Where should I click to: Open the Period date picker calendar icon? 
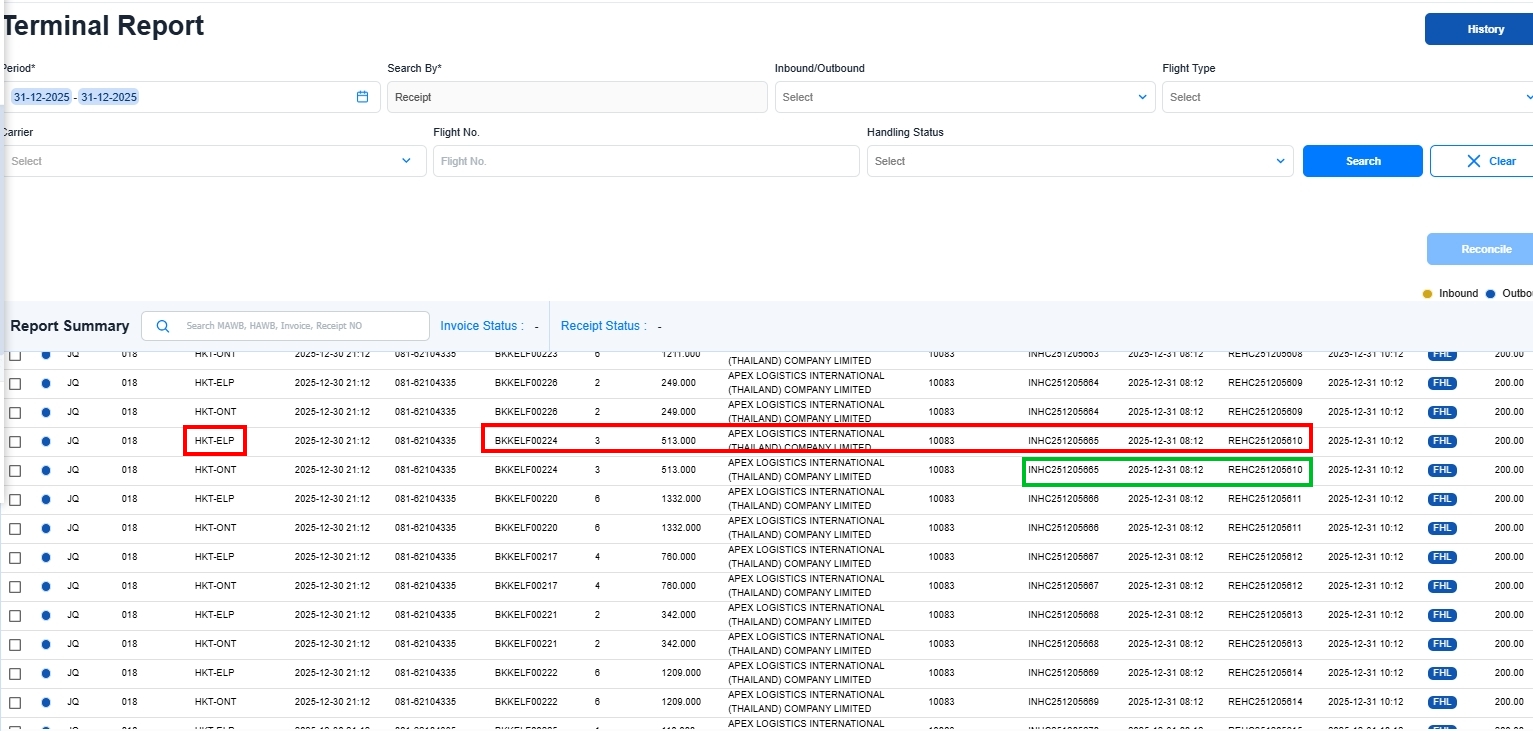click(x=362, y=97)
